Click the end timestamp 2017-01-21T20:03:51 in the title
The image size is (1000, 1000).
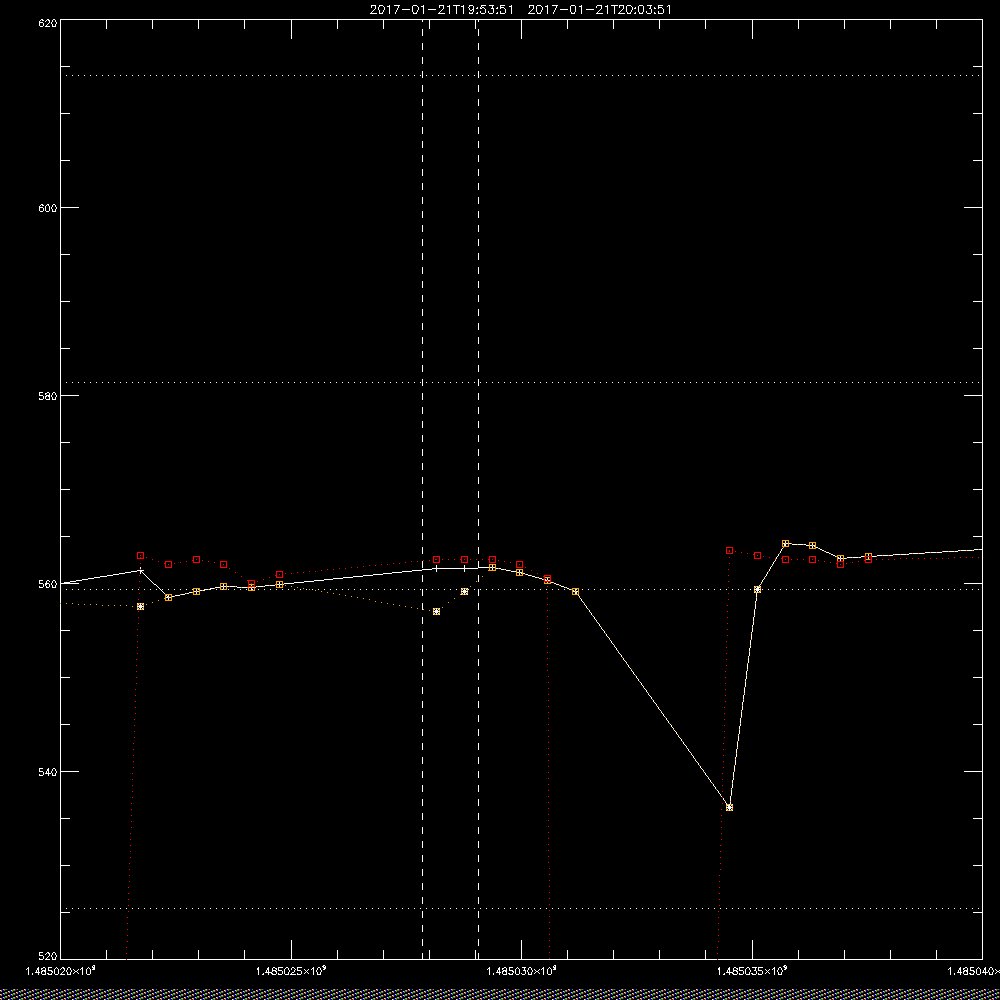599,10
